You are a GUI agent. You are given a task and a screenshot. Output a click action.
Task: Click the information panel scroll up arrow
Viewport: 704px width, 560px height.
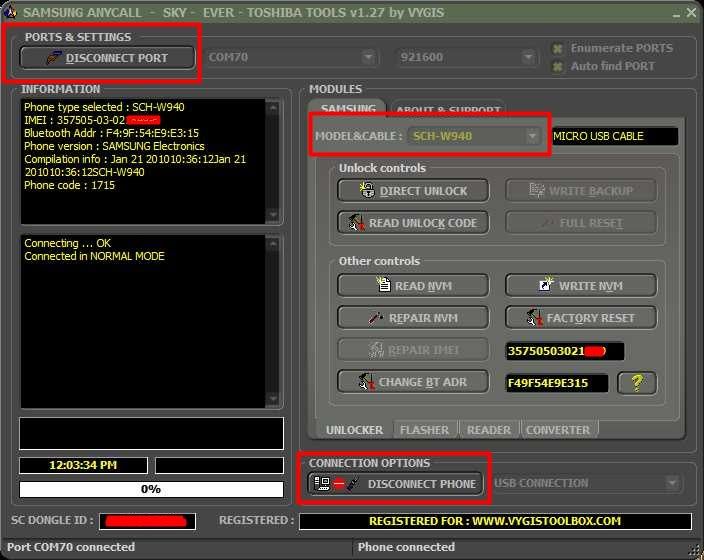(x=273, y=107)
